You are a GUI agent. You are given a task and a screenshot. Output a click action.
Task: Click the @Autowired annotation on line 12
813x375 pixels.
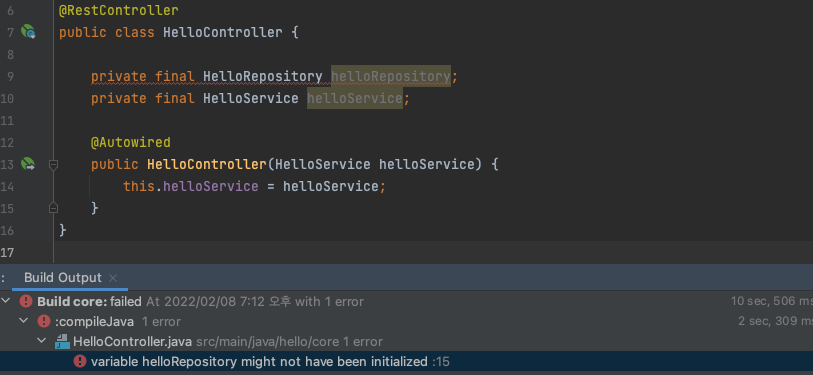131,142
